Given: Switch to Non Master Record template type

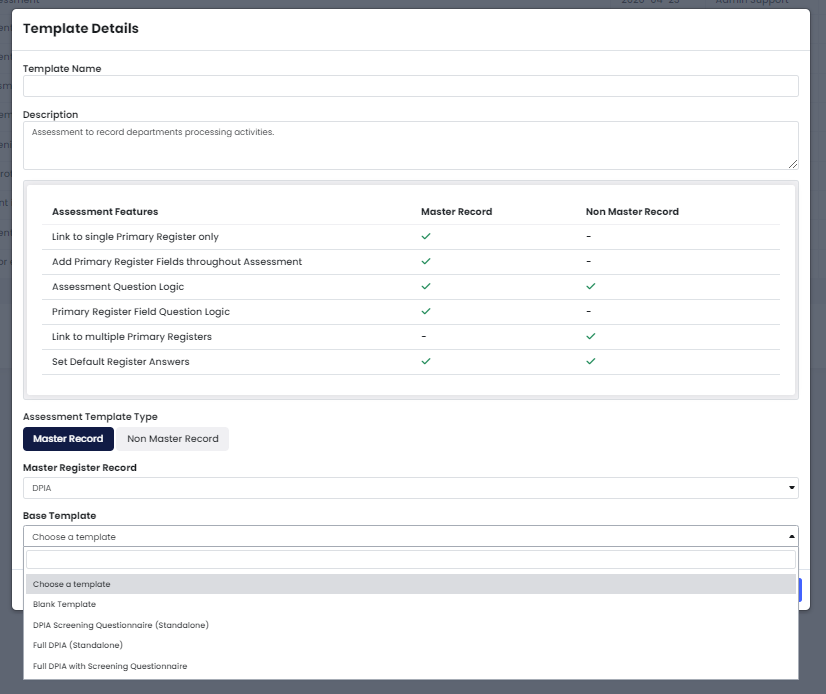Looking at the screenshot, I should click(172, 439).
